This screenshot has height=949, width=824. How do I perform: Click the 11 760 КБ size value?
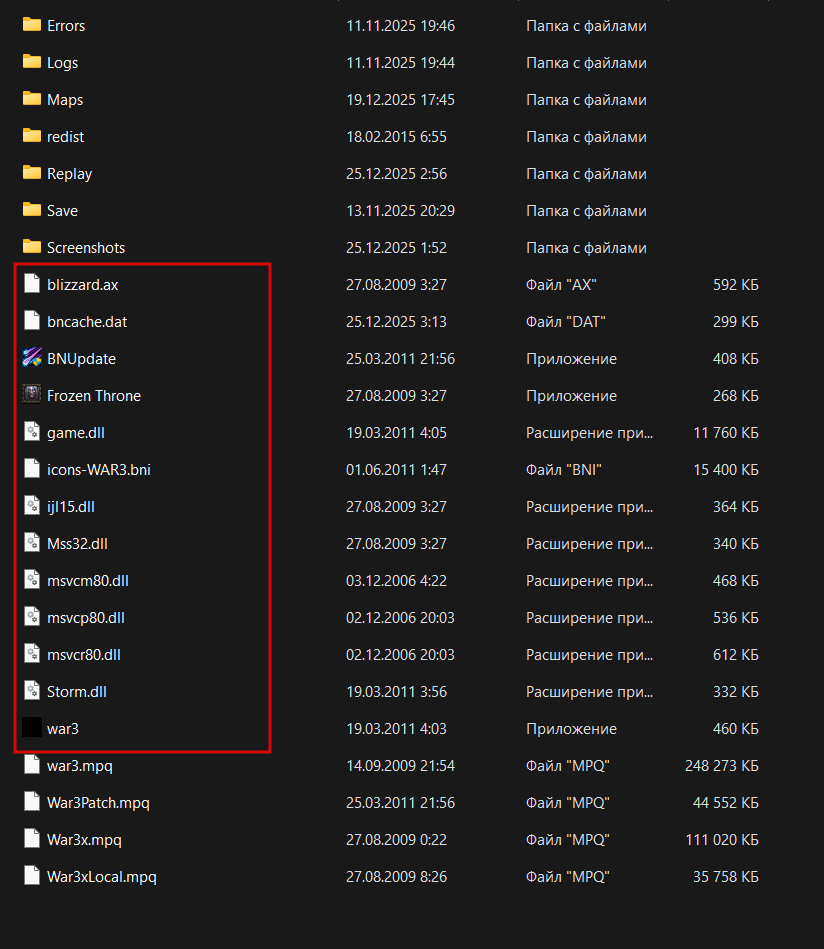coord(726,433)
